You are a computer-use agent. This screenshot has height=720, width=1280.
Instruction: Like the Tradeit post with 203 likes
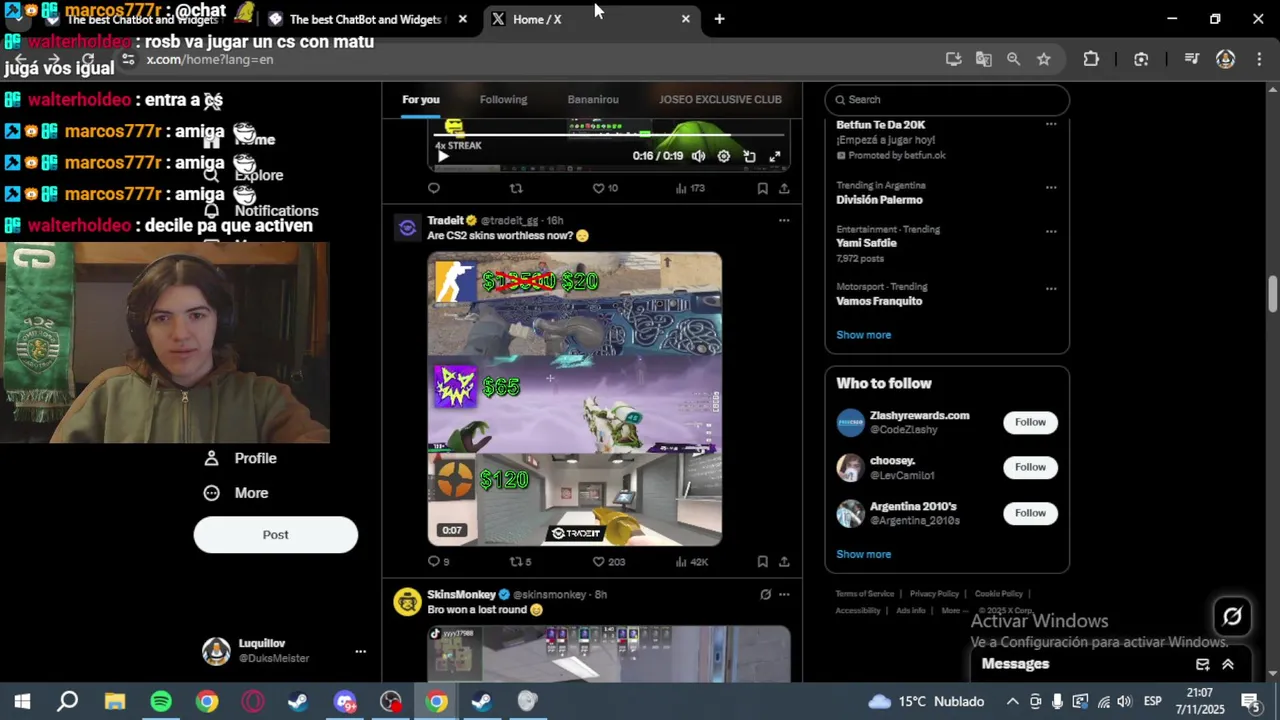pos(608,562)
